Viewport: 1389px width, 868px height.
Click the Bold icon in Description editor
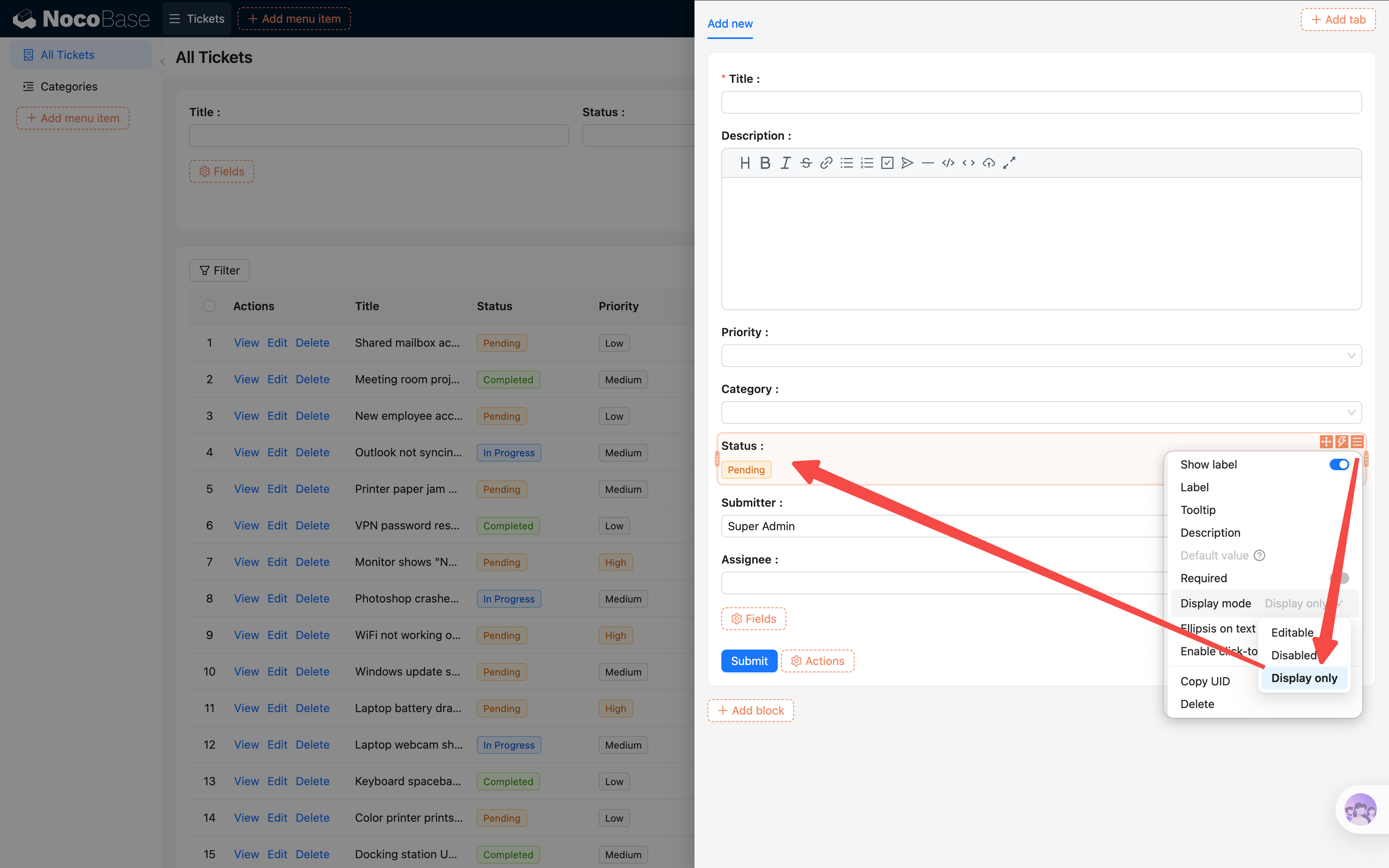pos(765,163)
